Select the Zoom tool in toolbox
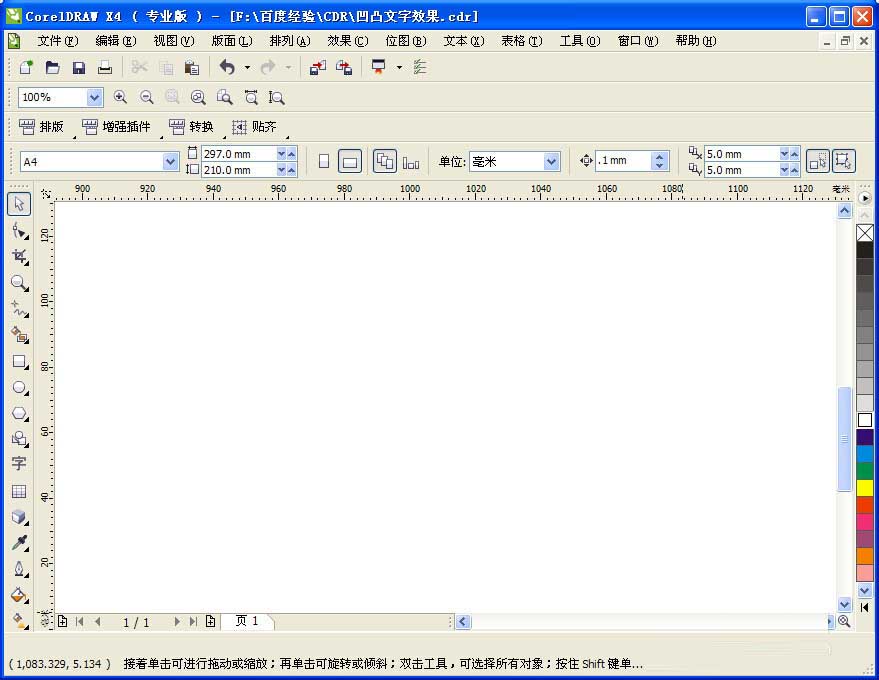The image size is (879, 680). (x=20, y=283)
